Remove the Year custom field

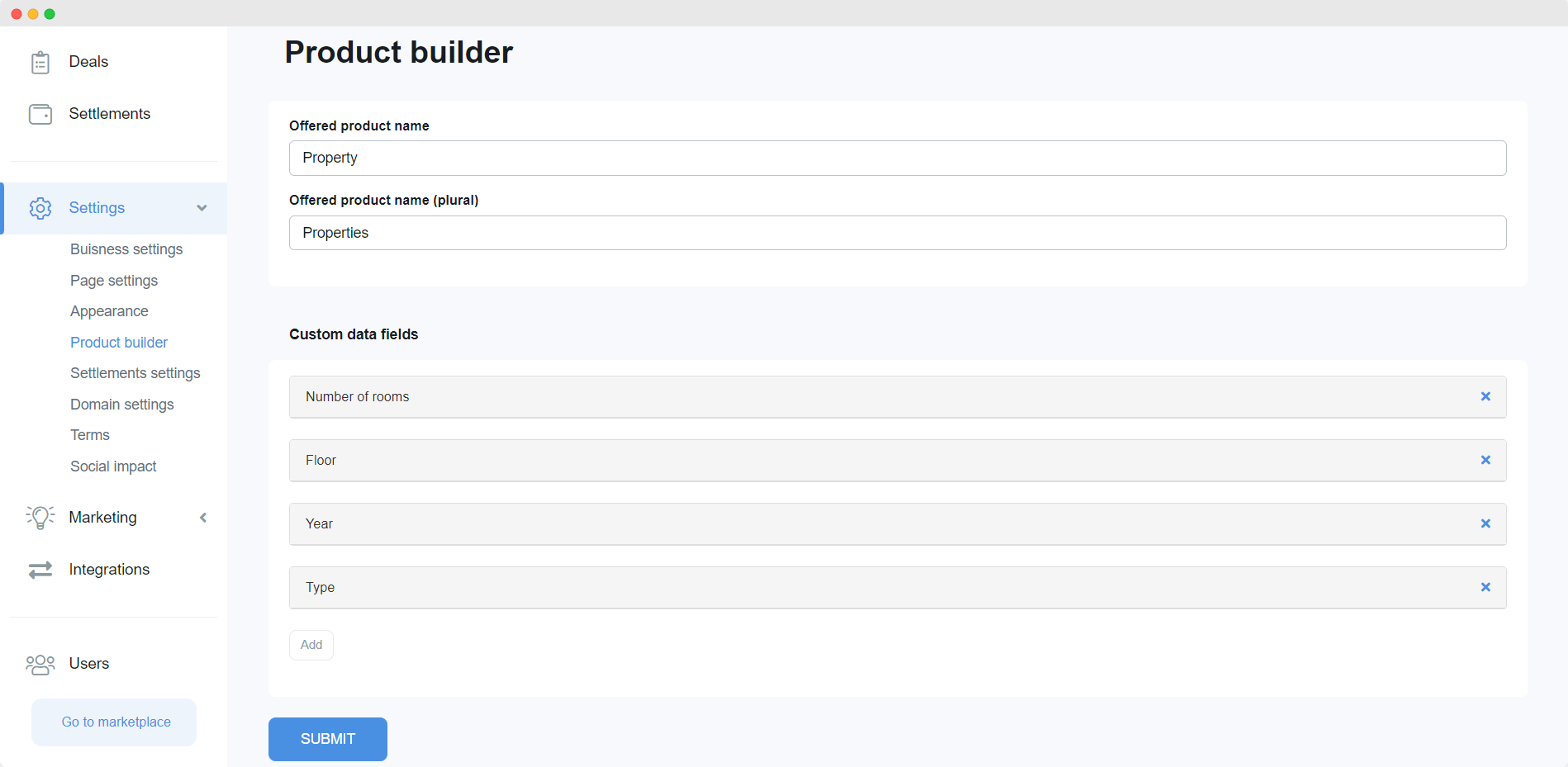pos(1485,523)
